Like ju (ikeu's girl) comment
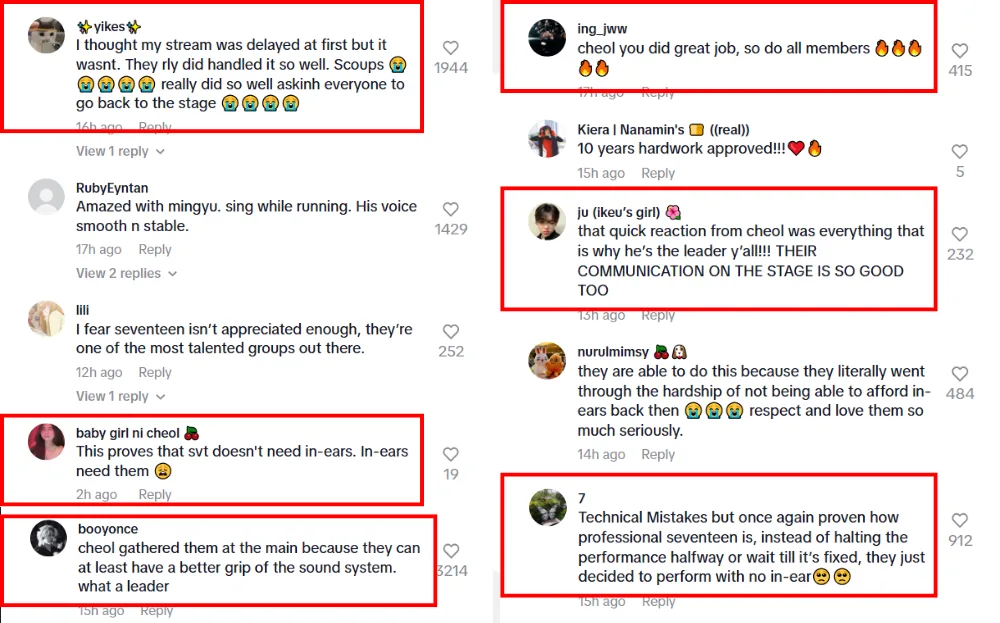This screenshot has height=623, width=1000. tap(959, 235)
